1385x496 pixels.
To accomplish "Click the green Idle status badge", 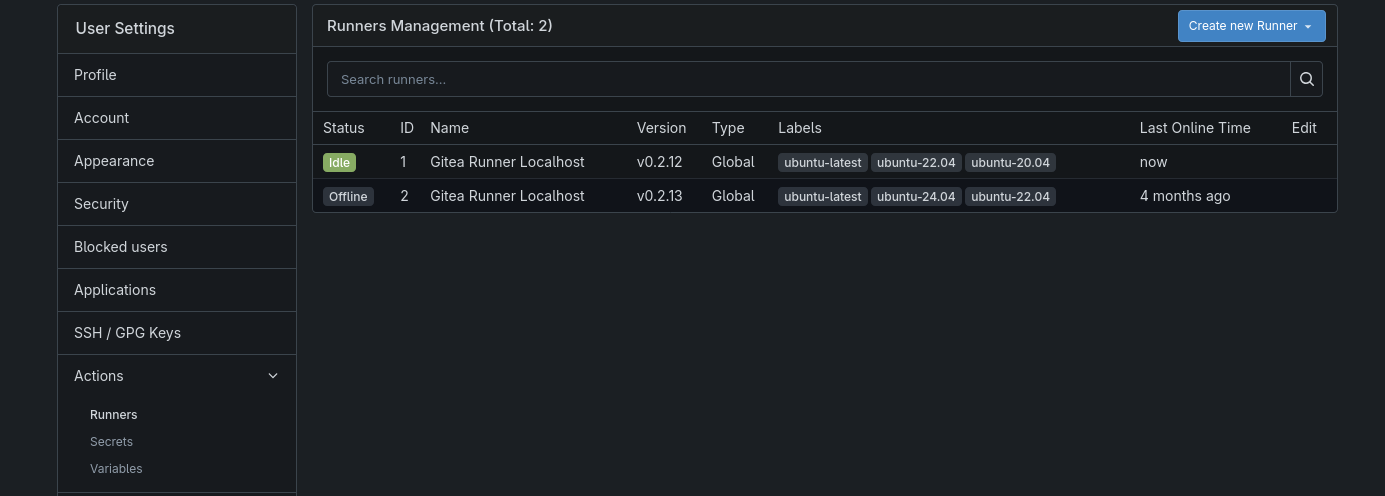I will click(339, 162).
